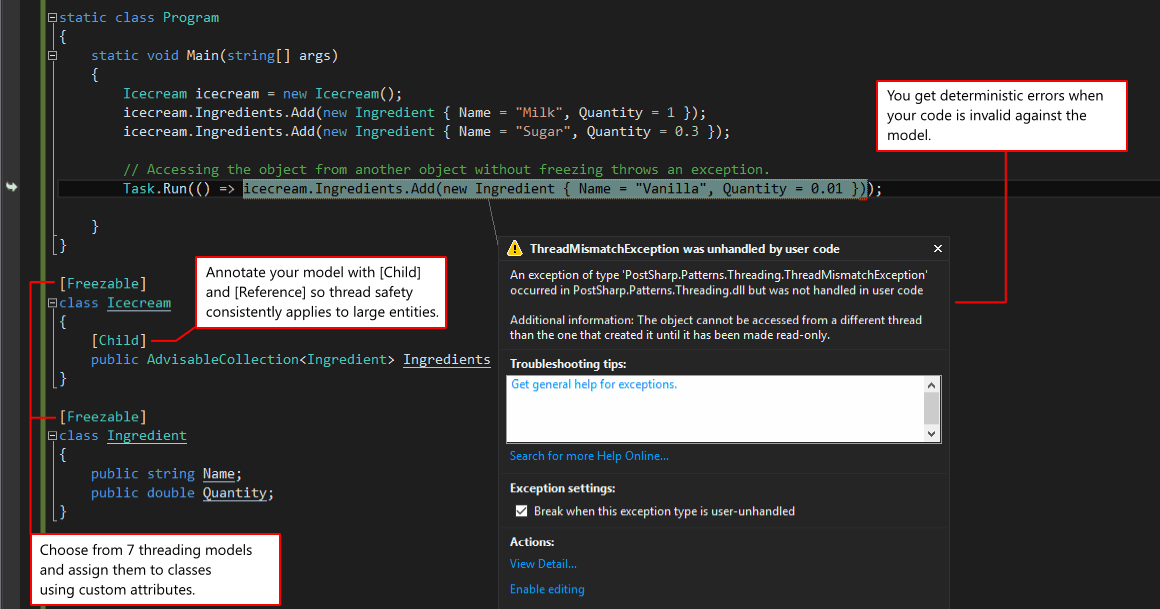Screen dimensions: 1160x609
Task: Click the [Child] attribute in code
Action: coord(118,341)
